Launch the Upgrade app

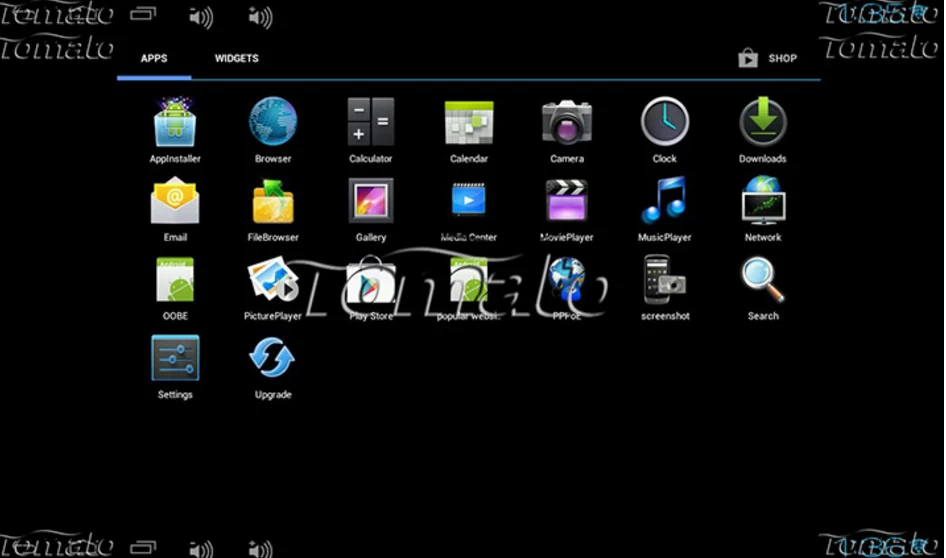point(273,358)
